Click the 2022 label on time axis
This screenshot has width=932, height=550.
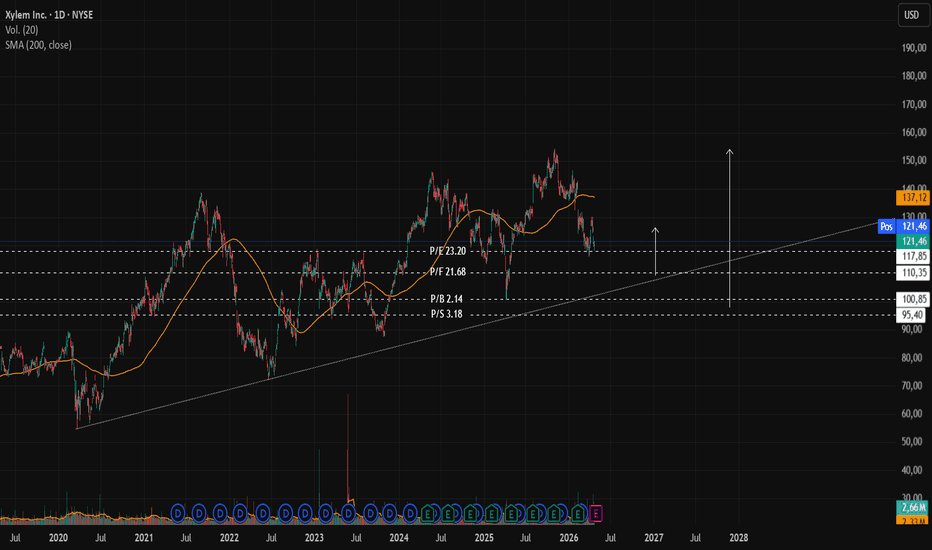(229, 538)
